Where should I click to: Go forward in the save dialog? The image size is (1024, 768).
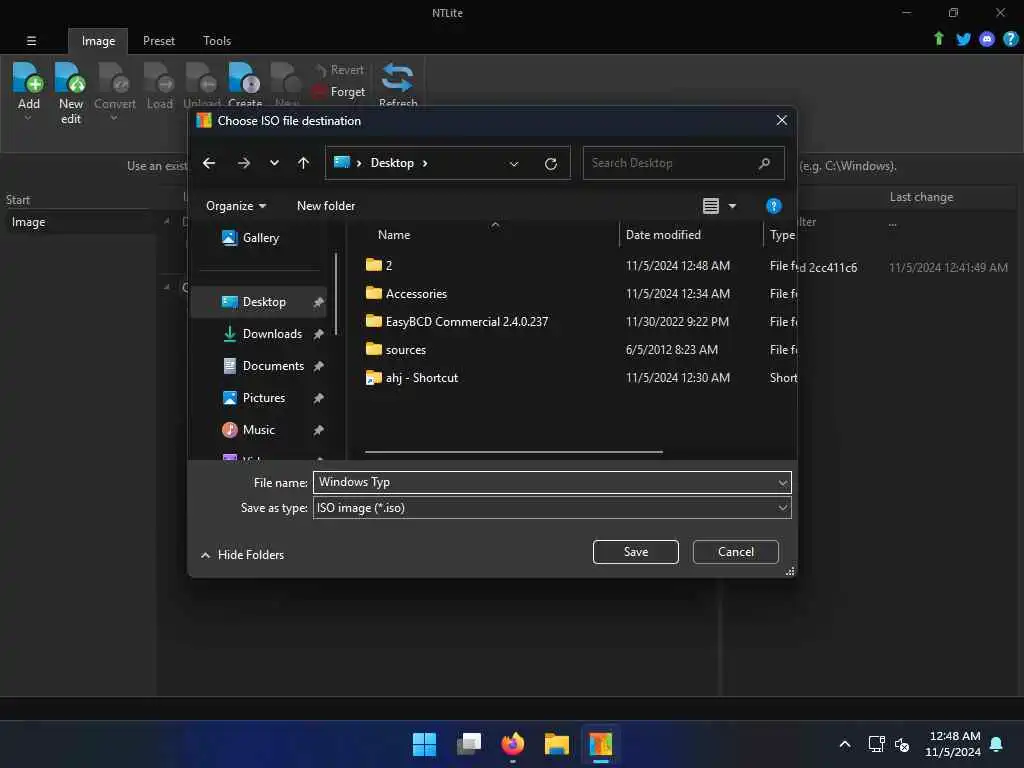pyautogui.click(x=244, y=163)
